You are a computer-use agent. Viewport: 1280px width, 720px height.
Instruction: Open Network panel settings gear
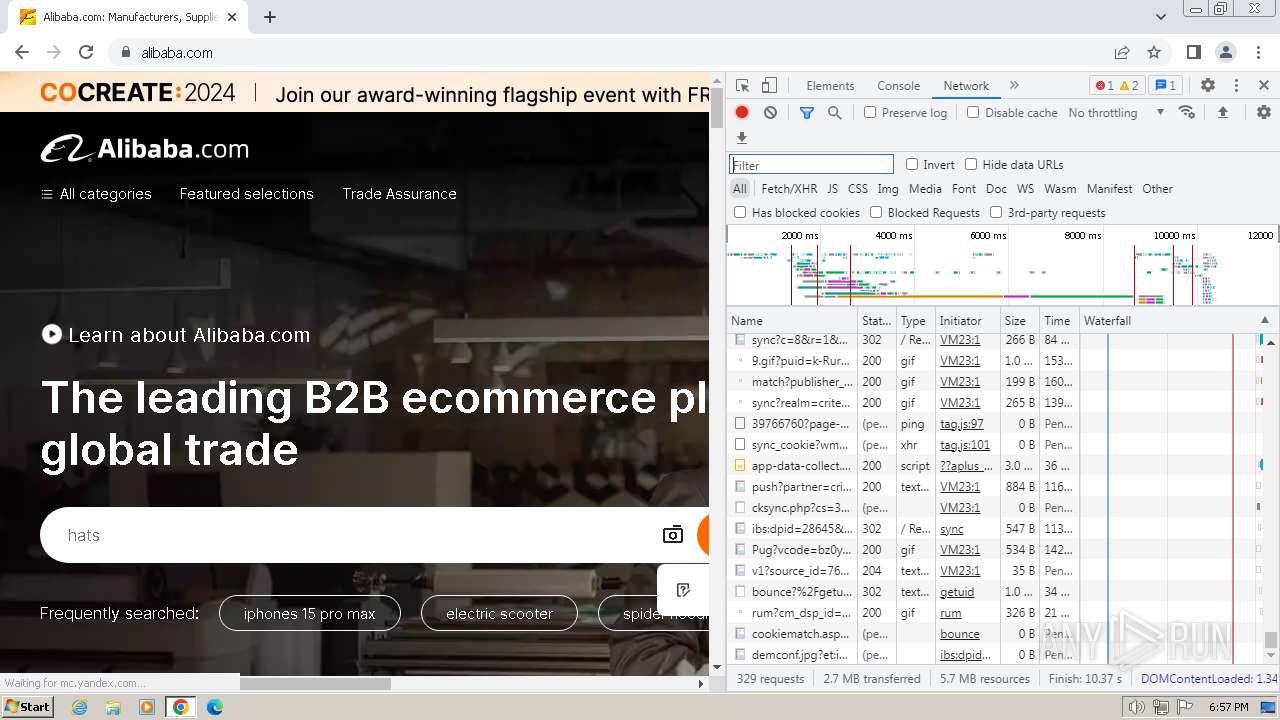1264,113
